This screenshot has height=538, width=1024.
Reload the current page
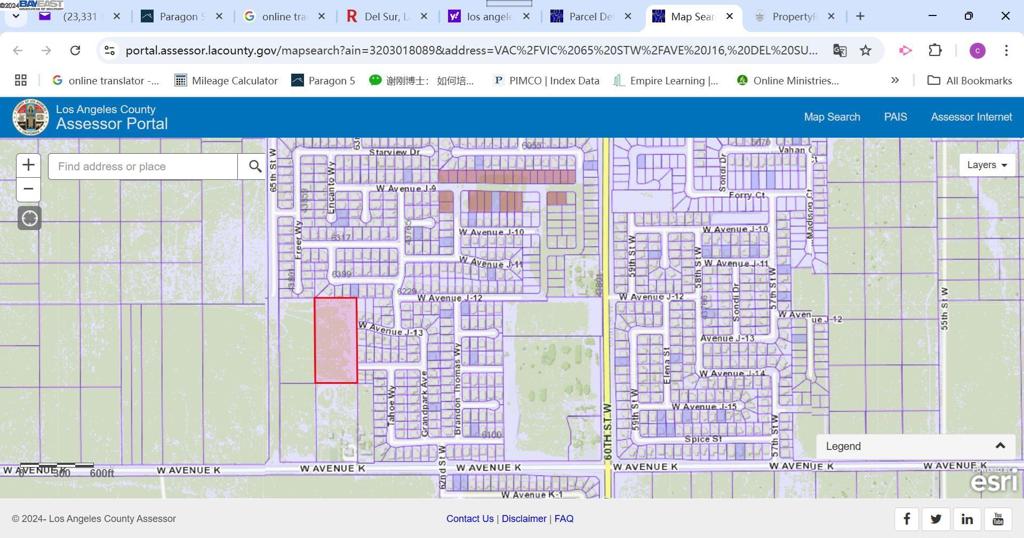(75, 50)
